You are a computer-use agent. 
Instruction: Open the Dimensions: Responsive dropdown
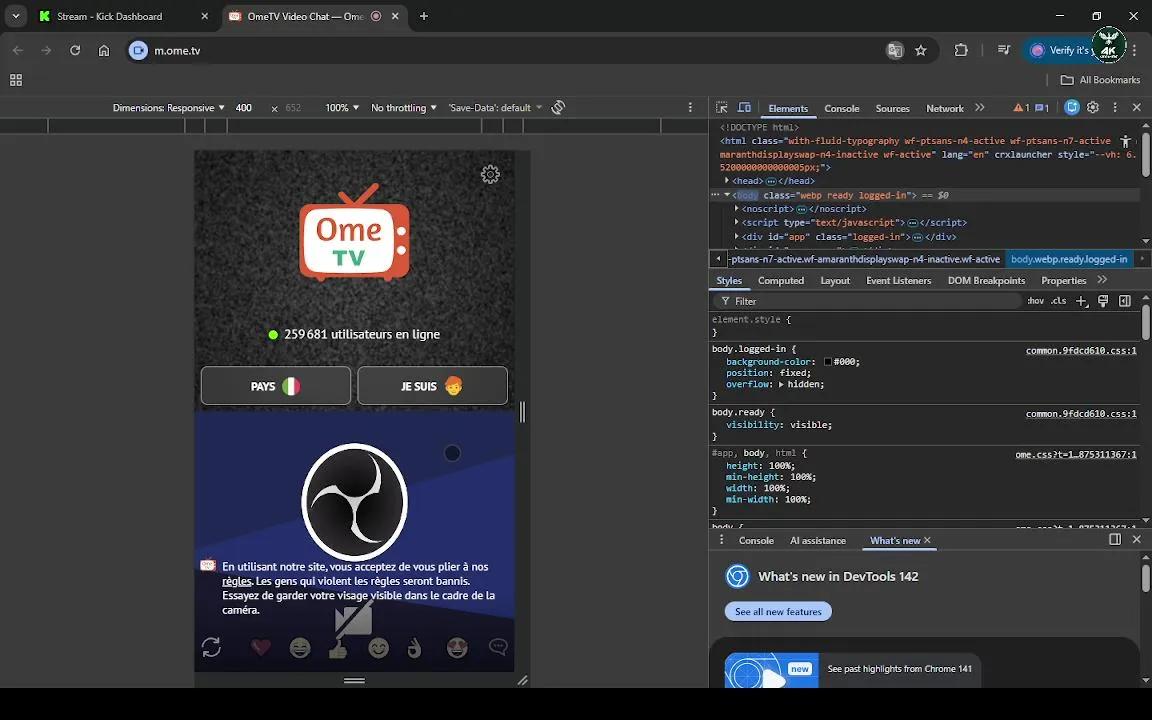(168, 107)
